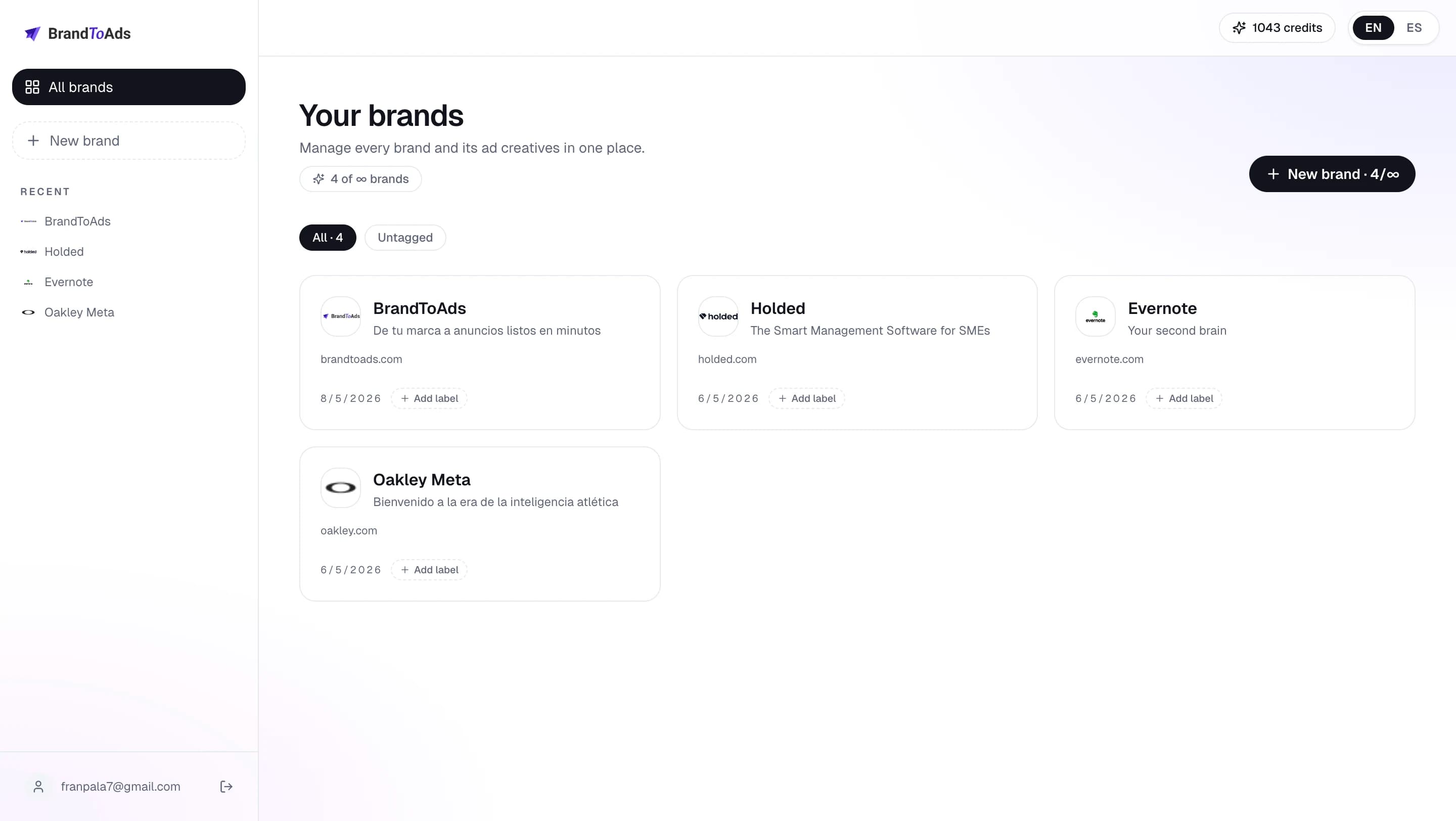
Task: Click the Evernote card logo thumbnail
Action: point(1096,316)
